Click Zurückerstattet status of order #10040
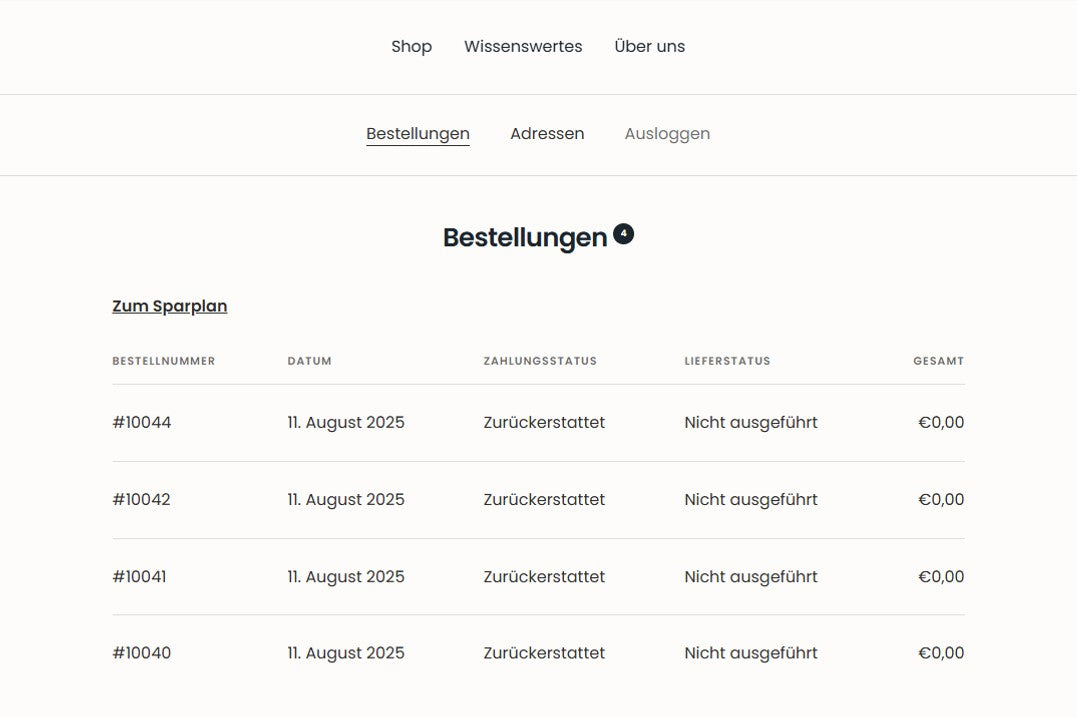The height and width of the screenshot is (718, 1077). [544, 653]
